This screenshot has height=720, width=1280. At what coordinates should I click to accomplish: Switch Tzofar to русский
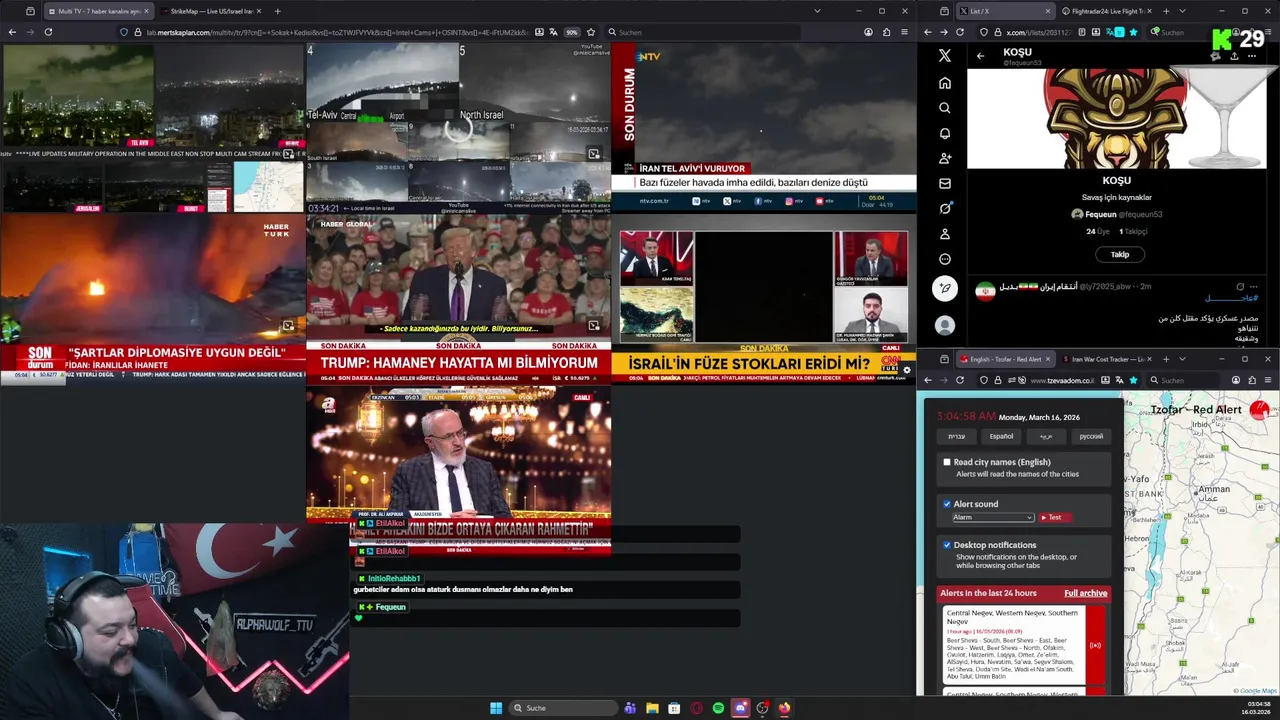pos(1091,436)
